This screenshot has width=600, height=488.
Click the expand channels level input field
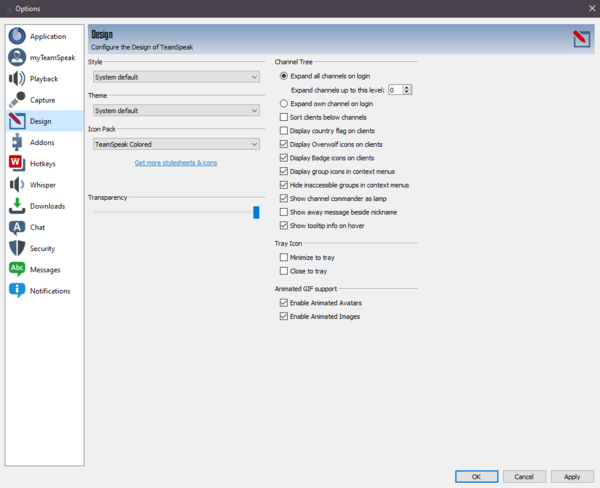click(x=396, y=90)
